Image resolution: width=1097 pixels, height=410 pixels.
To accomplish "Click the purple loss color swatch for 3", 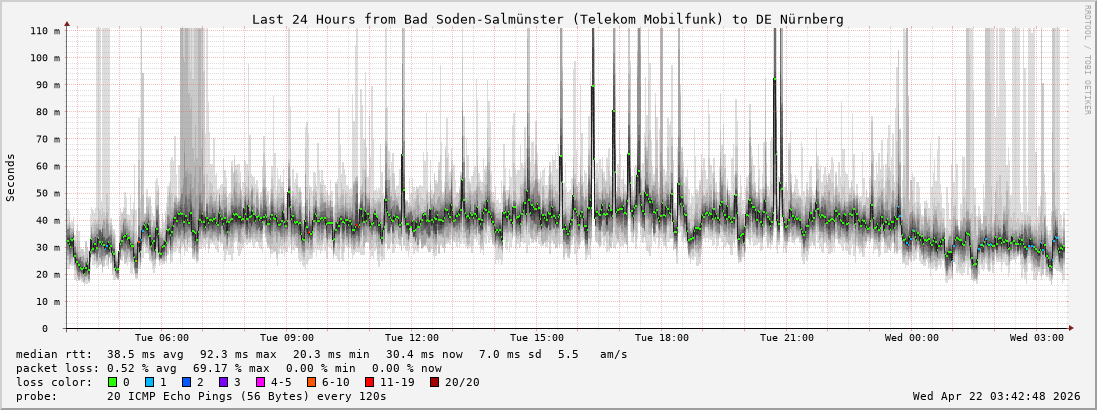I will tap(223, 382).
